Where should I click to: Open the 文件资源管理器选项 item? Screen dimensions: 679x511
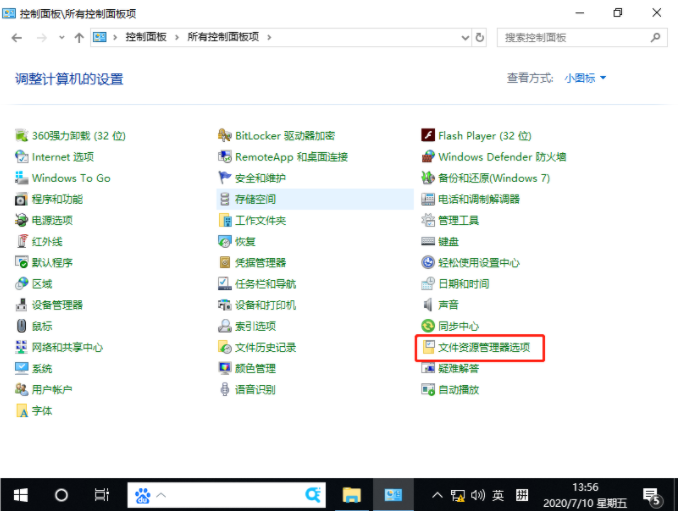[490, 347]
